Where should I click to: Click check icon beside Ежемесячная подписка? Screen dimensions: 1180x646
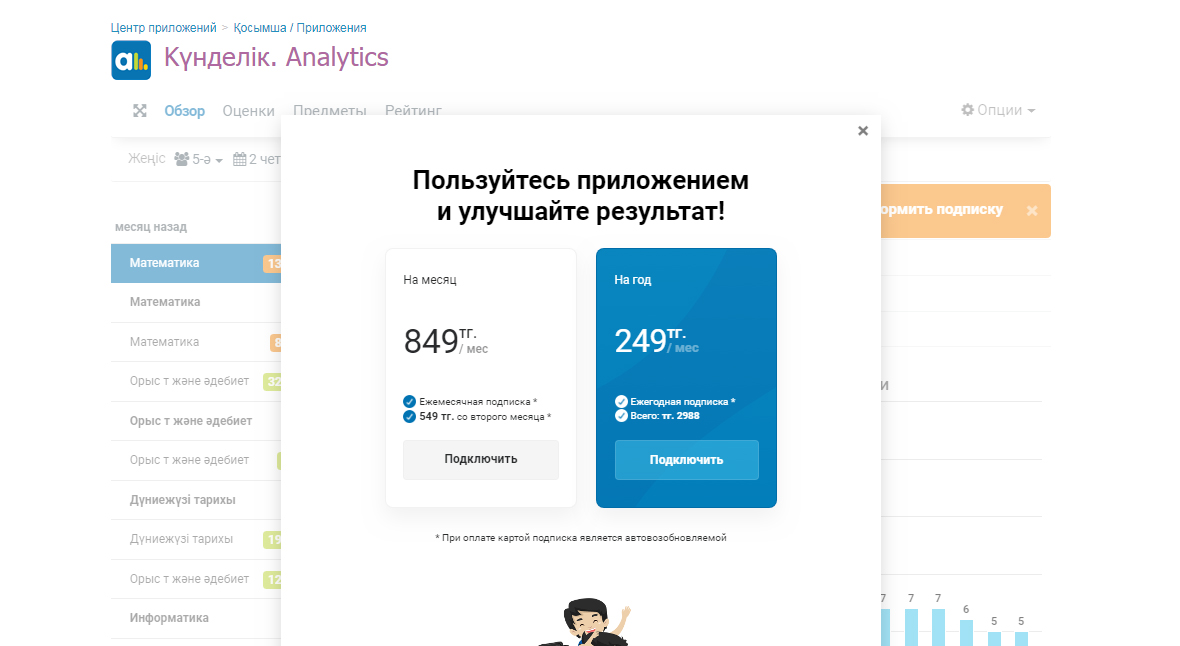(409, 401)
